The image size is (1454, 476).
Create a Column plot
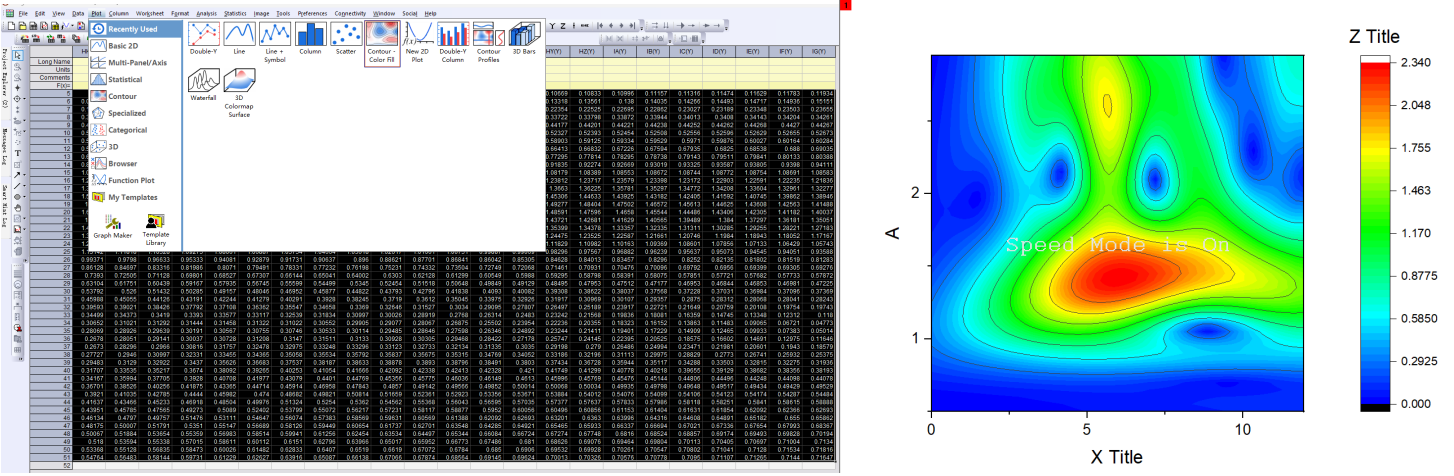coord(310,40)
